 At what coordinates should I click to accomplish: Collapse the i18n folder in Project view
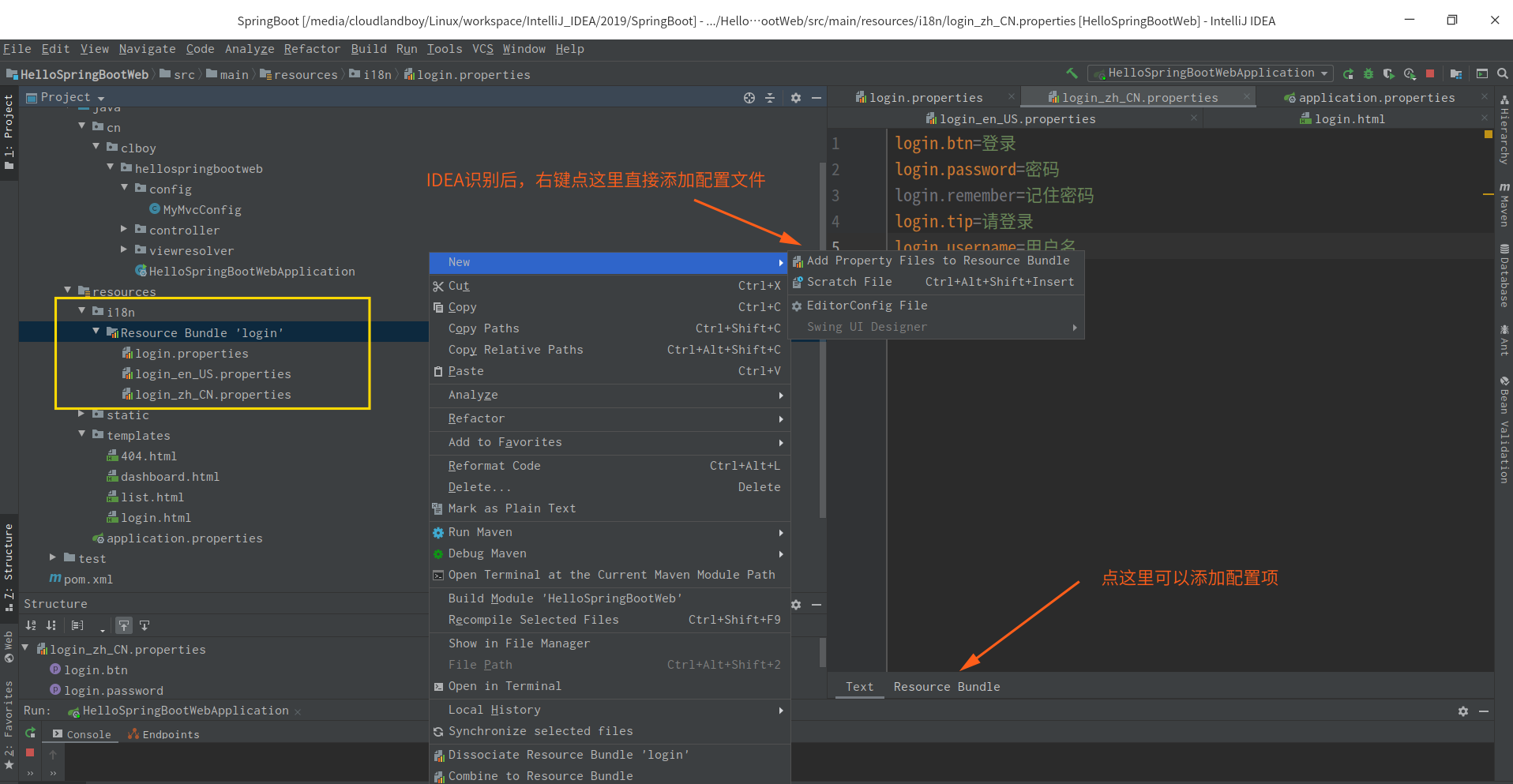pos(81,311)
